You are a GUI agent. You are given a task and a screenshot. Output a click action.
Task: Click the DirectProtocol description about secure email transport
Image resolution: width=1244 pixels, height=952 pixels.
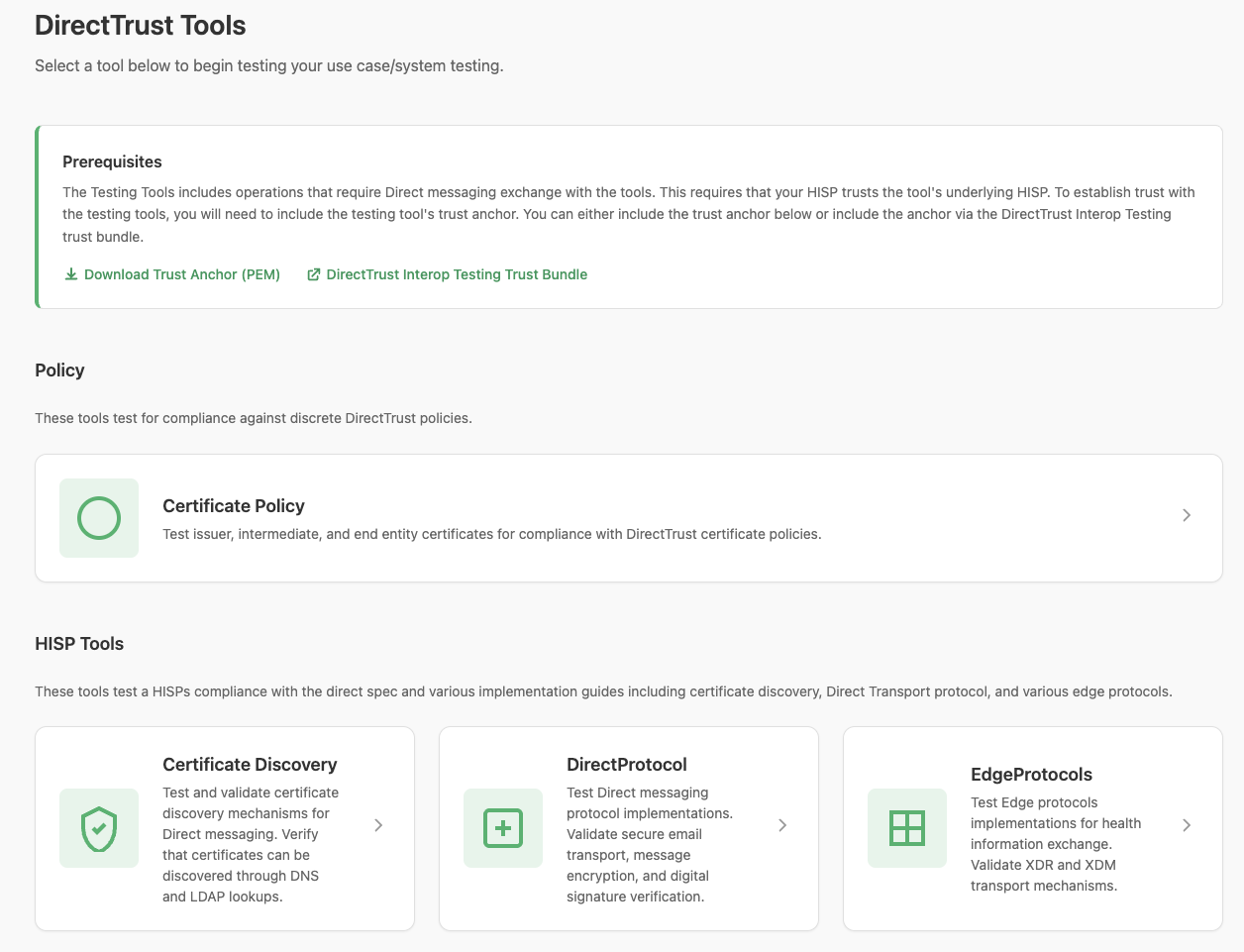point(650,845)
